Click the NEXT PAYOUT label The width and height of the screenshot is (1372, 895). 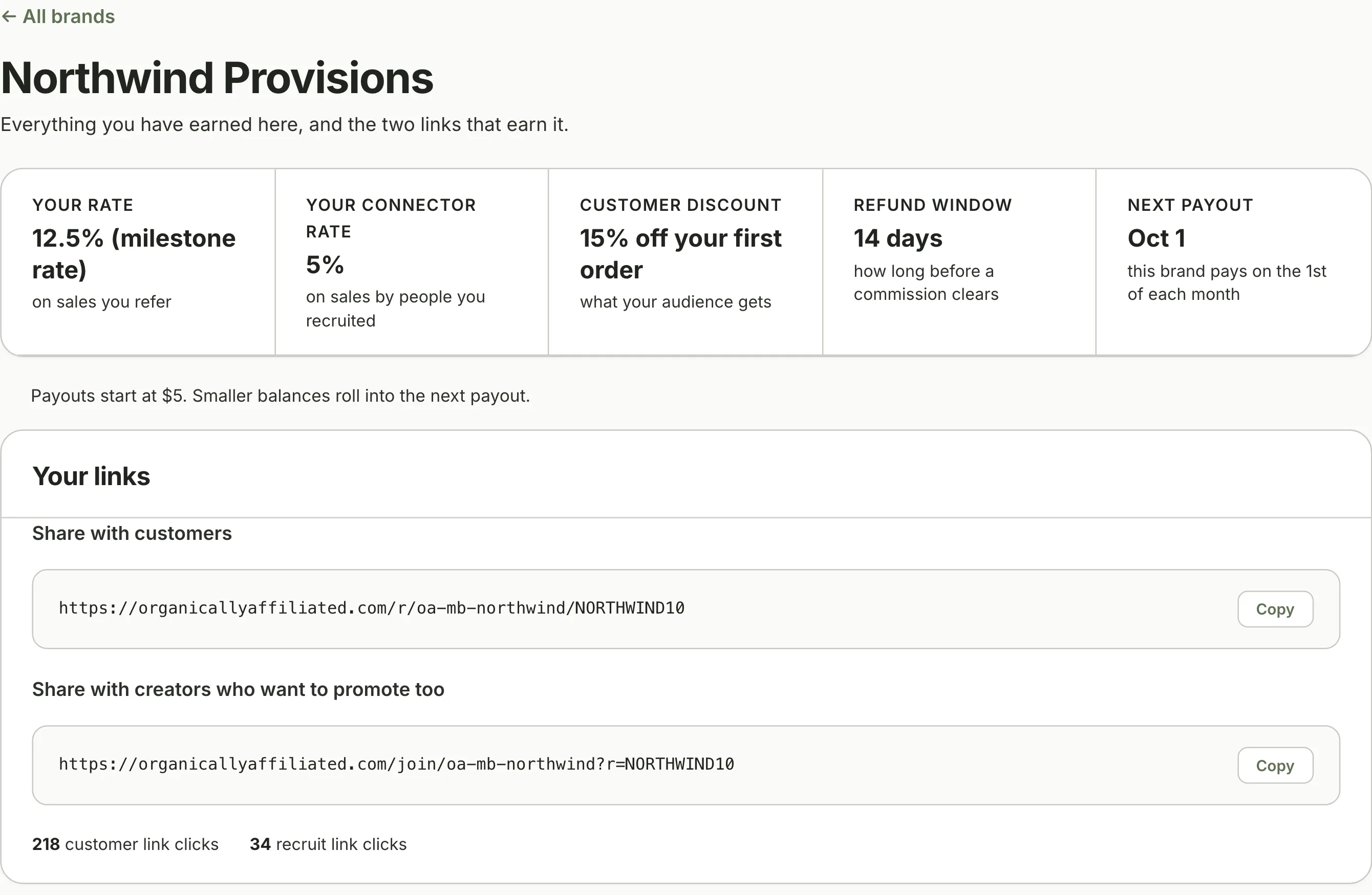coord(1190,205)
